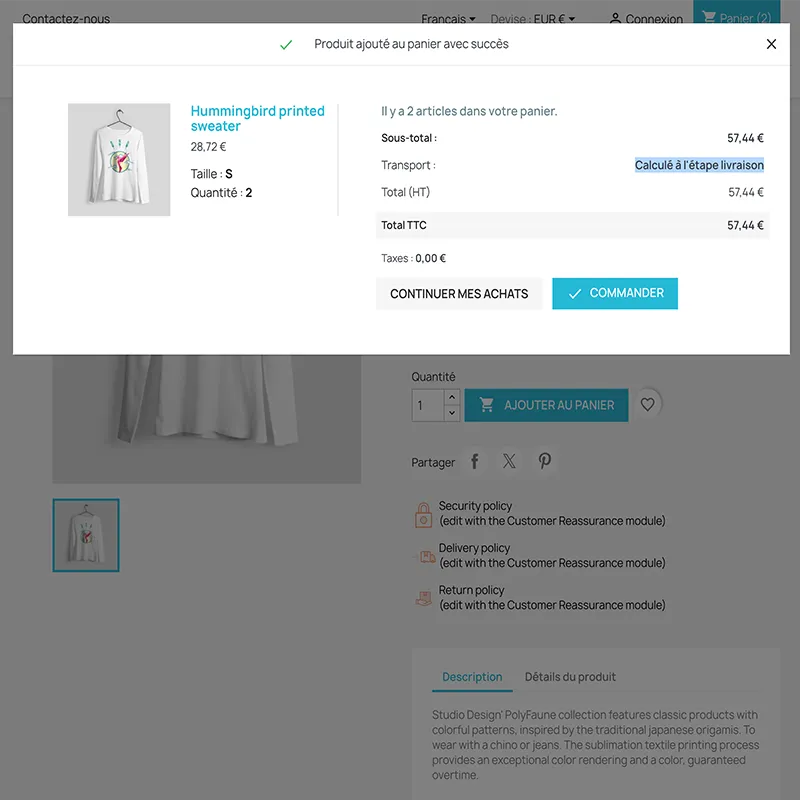Screen dimensions: 800x800
Task: Click CONTINUER MES ACHATS button
Action: coord(459,294)
